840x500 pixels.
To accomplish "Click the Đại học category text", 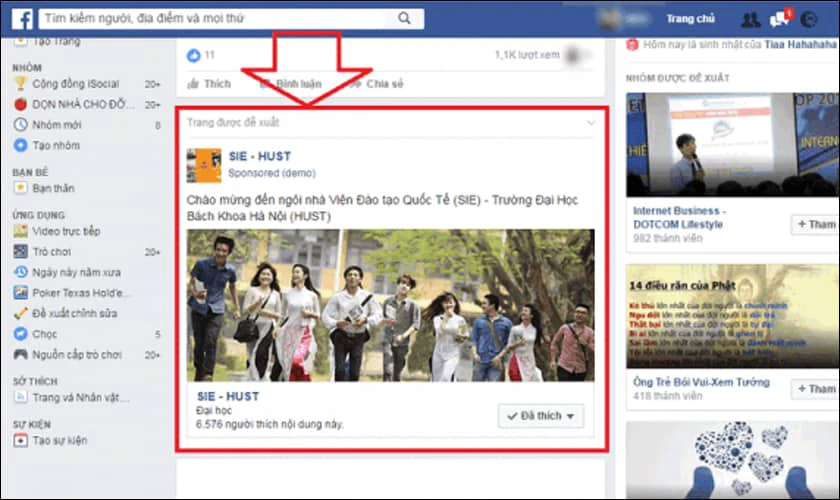I will (x=214, y=411).
